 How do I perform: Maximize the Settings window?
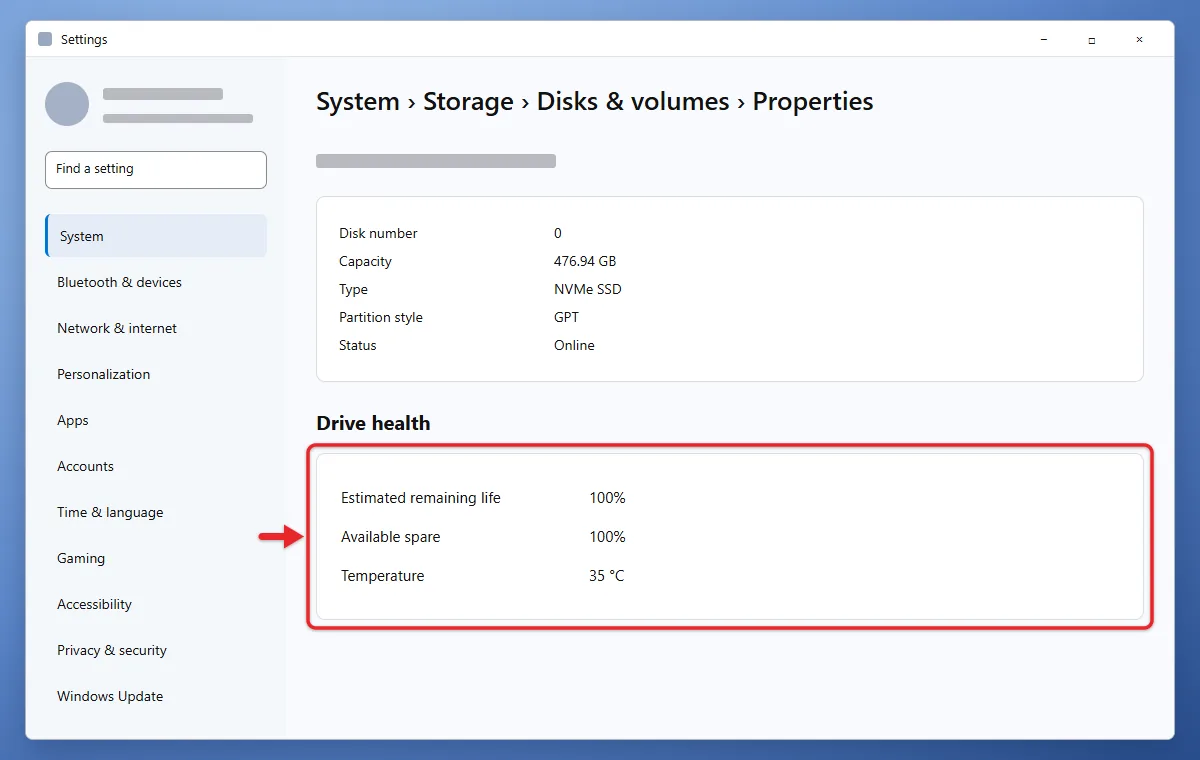1091,39
